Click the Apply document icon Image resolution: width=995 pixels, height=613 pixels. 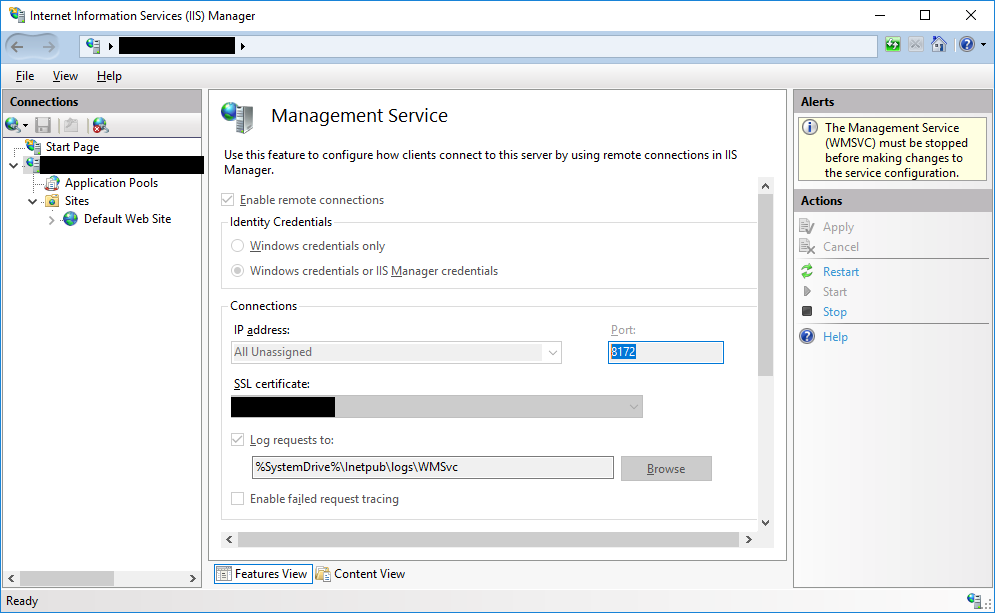click(807, 227)
